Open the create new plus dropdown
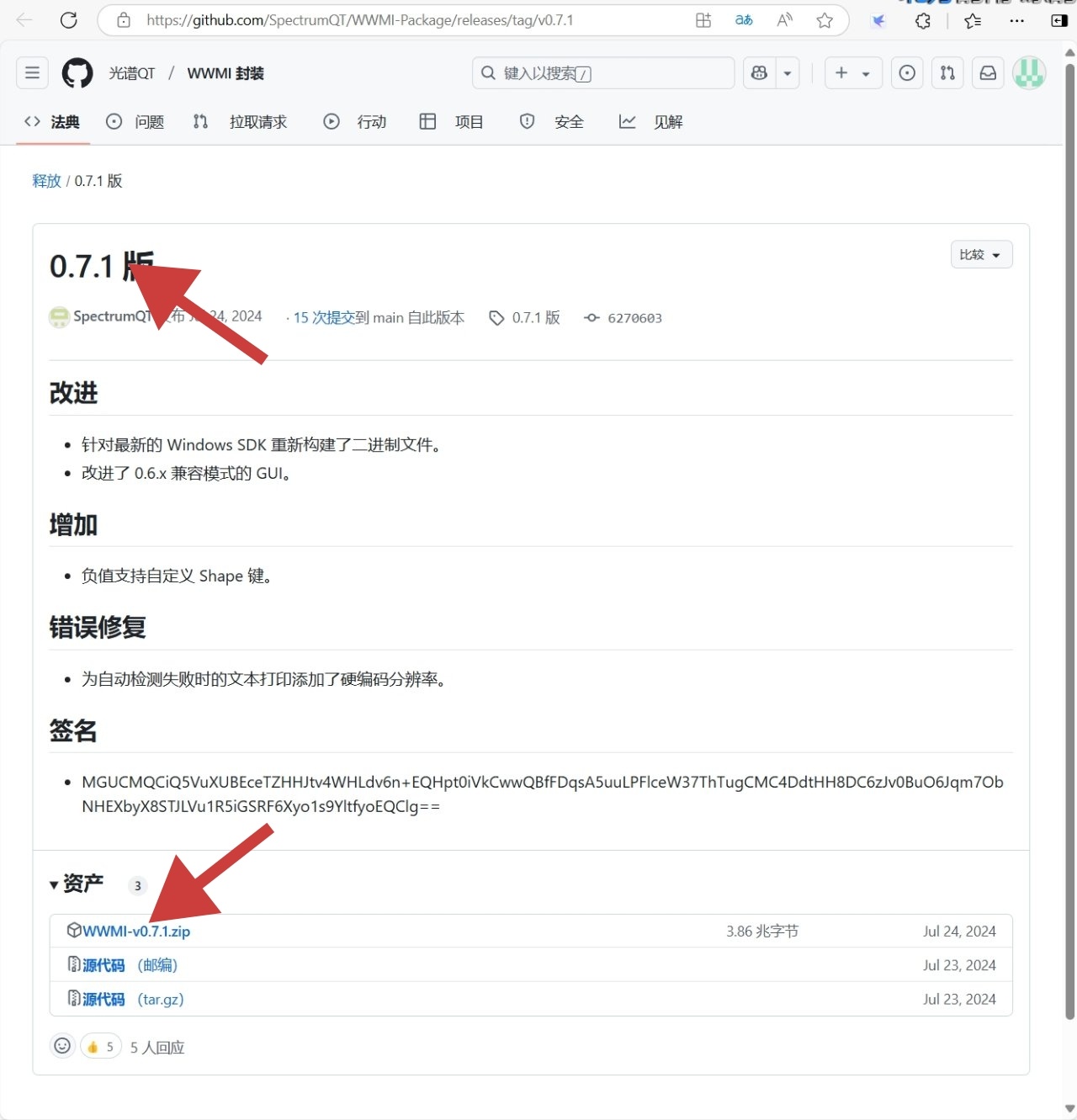The width and height of the screenshot is (1077, 1120). [x=853, y=73]
